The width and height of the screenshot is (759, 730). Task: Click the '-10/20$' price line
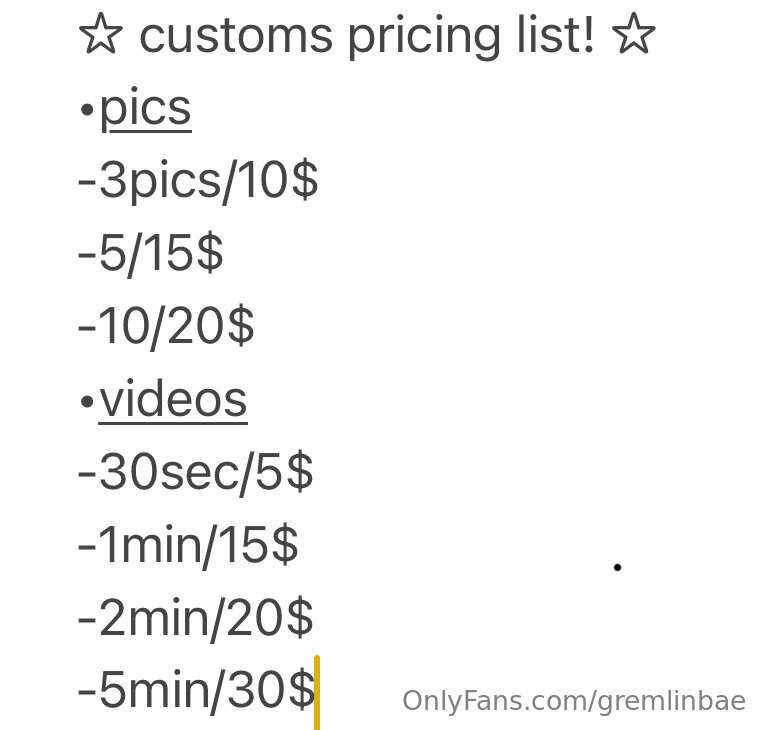coord(166,327)
